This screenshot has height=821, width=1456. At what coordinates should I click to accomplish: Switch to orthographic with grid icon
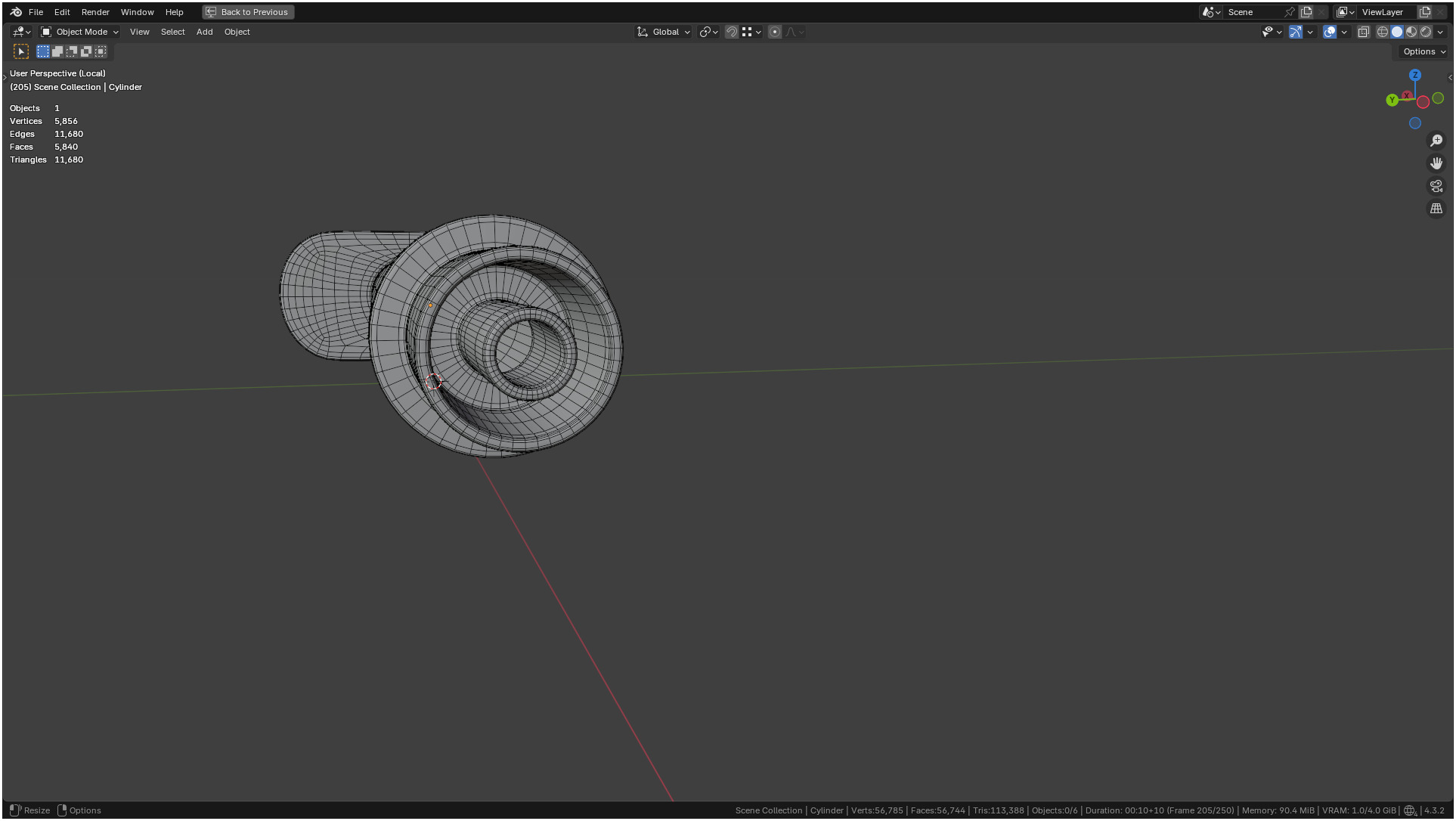click(x=1436, y=209)
